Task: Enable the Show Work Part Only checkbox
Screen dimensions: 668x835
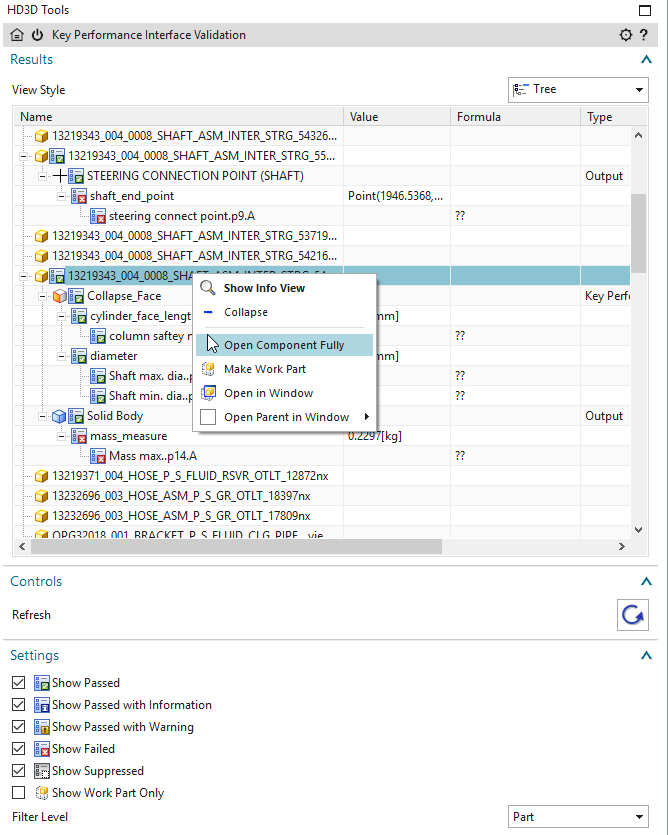Action: (17, 792)
